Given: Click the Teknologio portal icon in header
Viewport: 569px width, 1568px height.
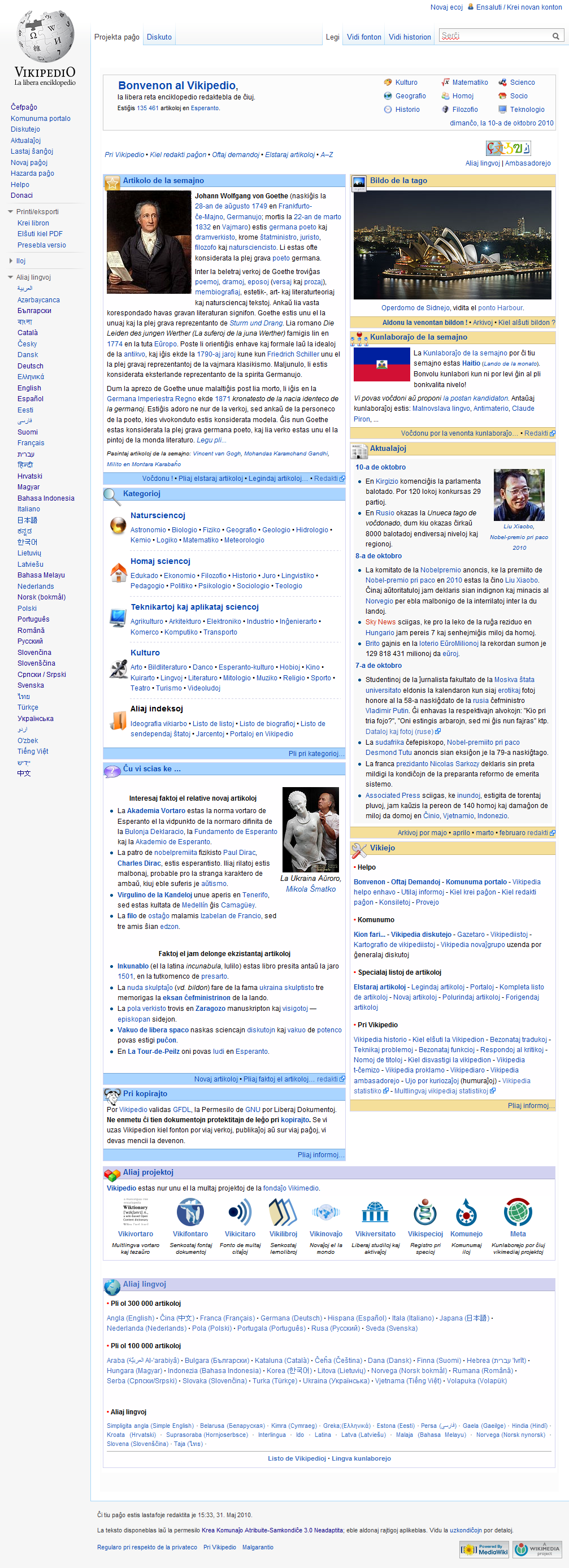Looking at the screenshot, I should click(x=503, y=110).
